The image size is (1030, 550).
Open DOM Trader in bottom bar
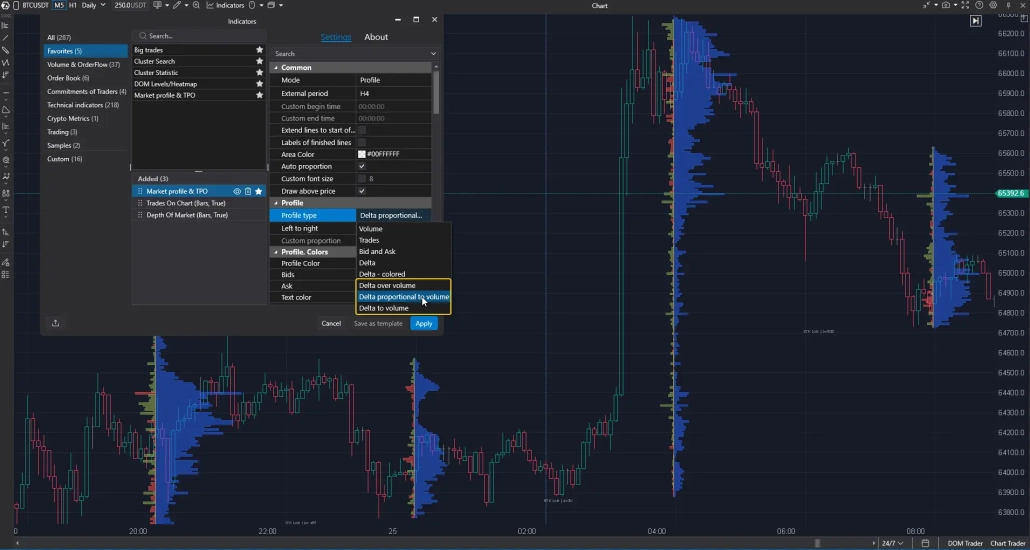tap(965, 543)
